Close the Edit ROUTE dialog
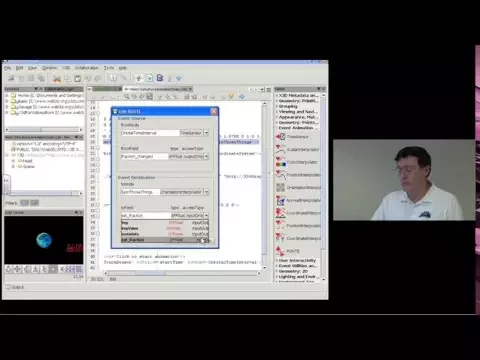The image size is (480, 360). pos(214,111)
